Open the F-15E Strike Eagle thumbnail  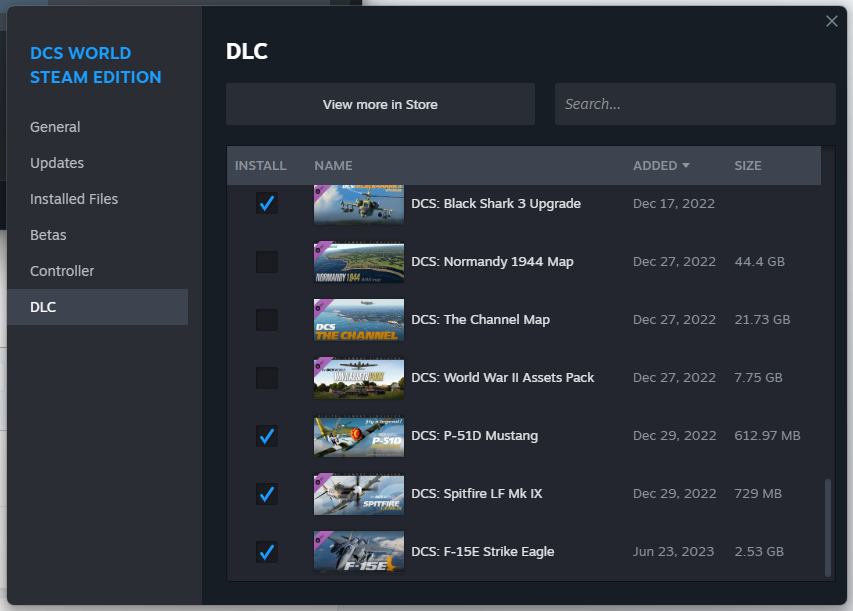(x=359, y=552)
